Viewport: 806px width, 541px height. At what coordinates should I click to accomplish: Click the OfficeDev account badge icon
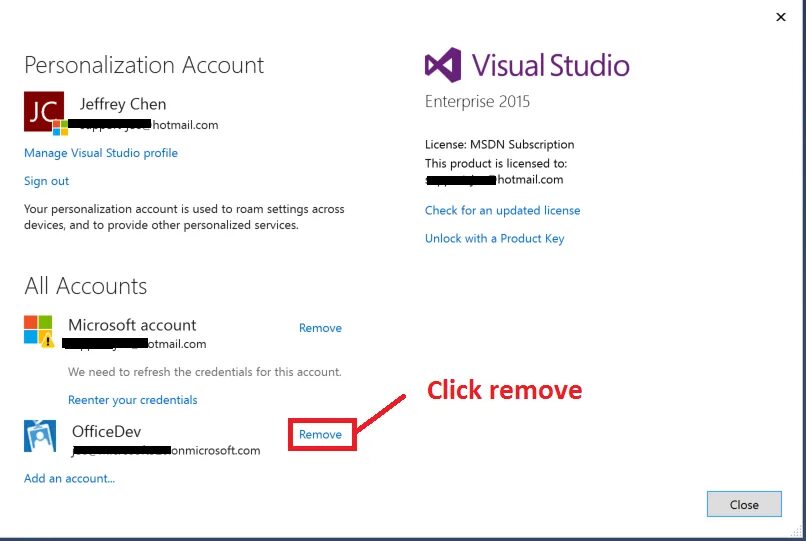tap(40, 436)
